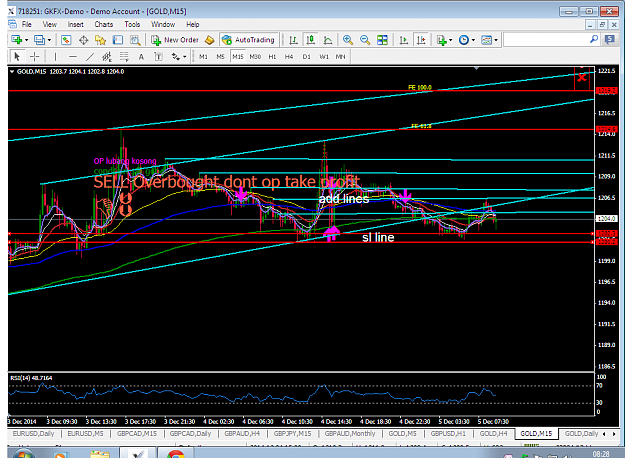The image size is (625, 458).
Task: Click the toolbar search input field
Action: point(546,40)
